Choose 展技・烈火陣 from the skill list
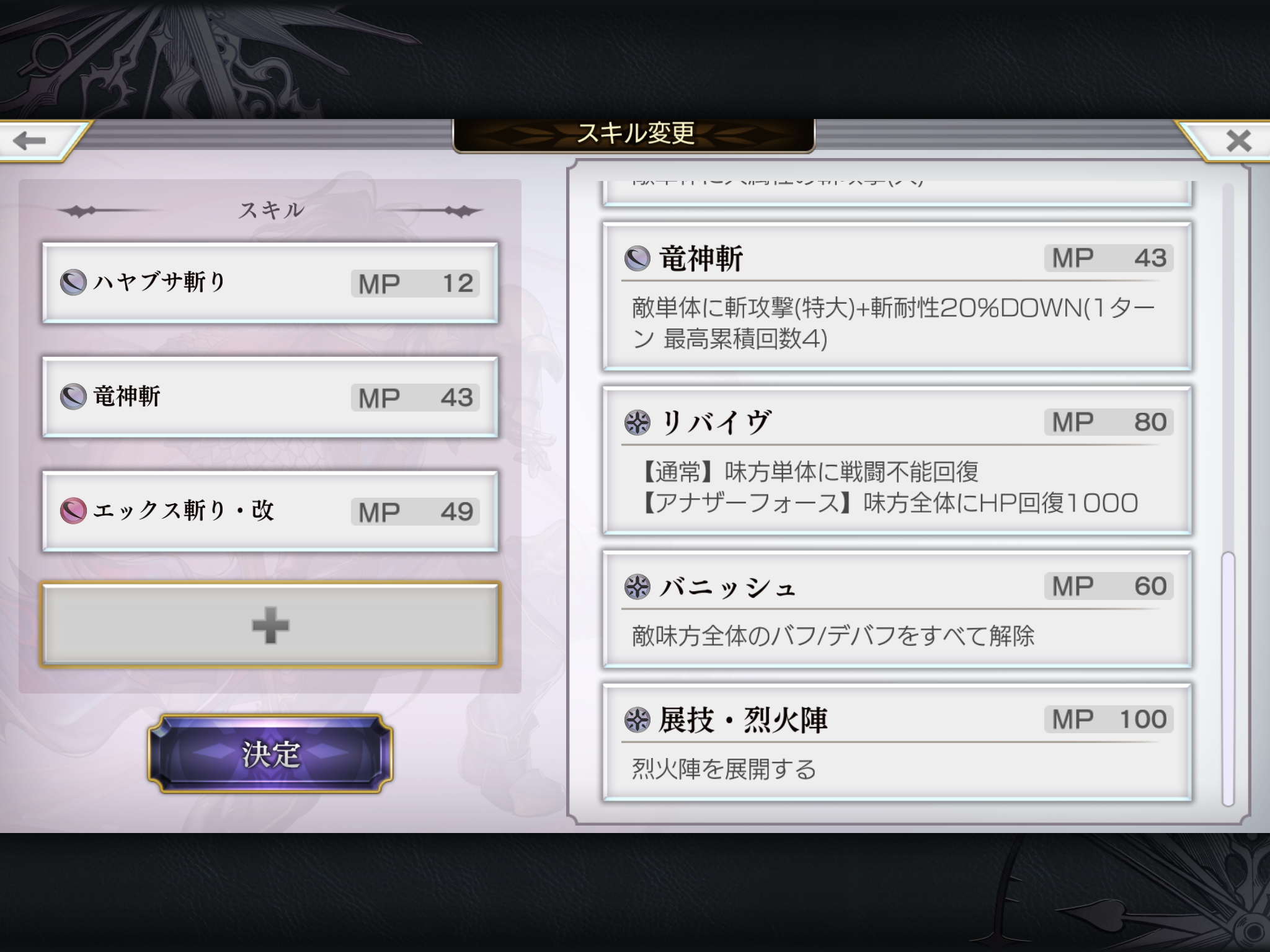1270x952 pixels. [x=897, y=743]
